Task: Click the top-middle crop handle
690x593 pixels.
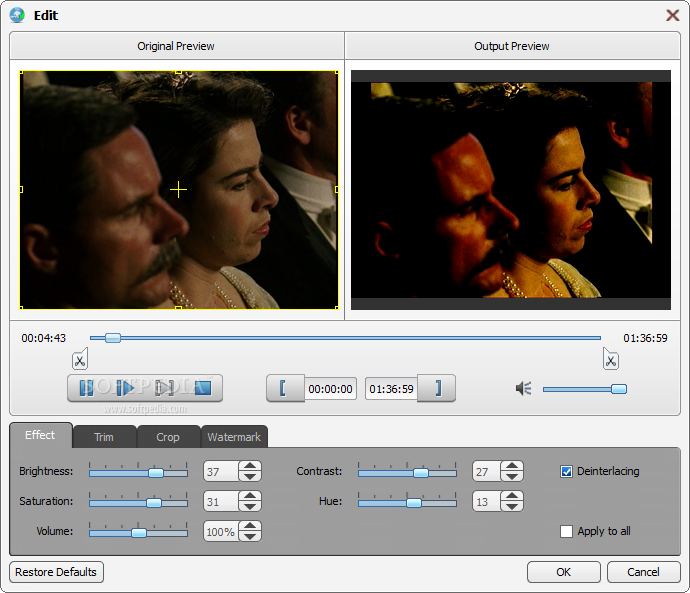Action: tap(178, 71)
